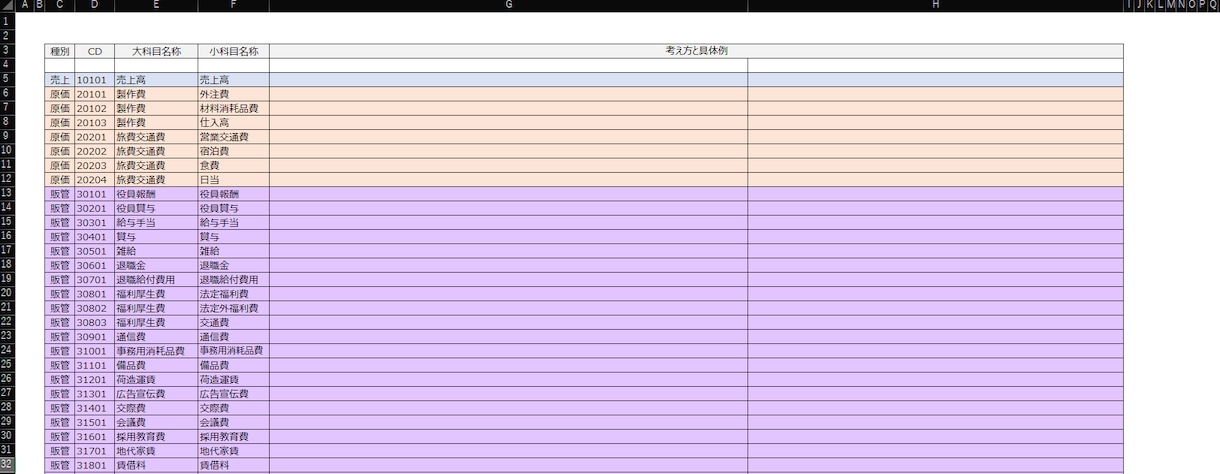Click the 日当 sub-account cell
The height and width of the screenshot is (474, 1220).
pos(233,179)
